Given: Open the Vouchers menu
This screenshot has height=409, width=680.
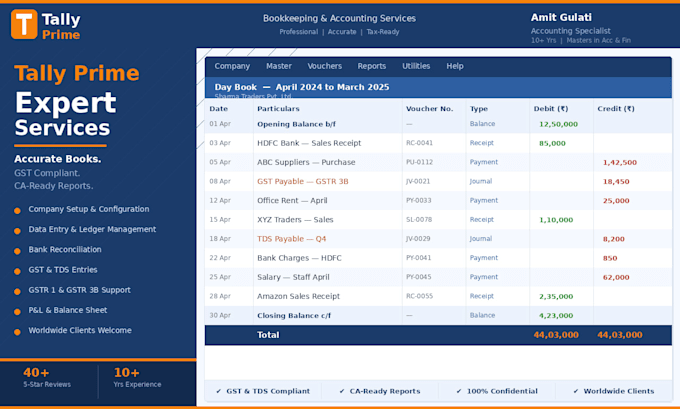Looking at the screenshot, I should click(324, 66).
